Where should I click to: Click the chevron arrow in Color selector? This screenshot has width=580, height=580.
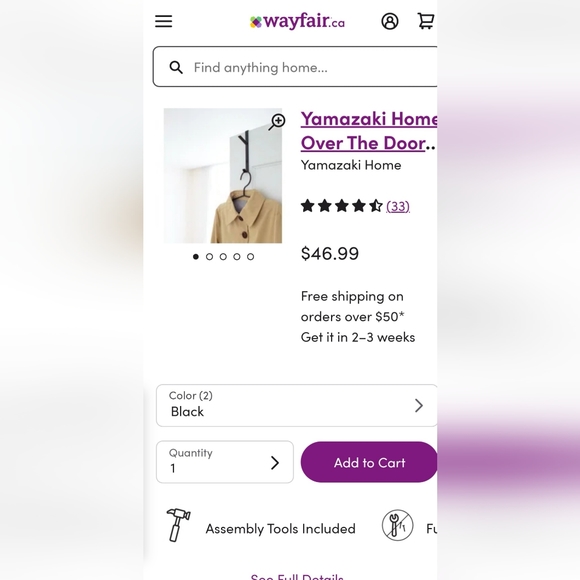[419, 406]
